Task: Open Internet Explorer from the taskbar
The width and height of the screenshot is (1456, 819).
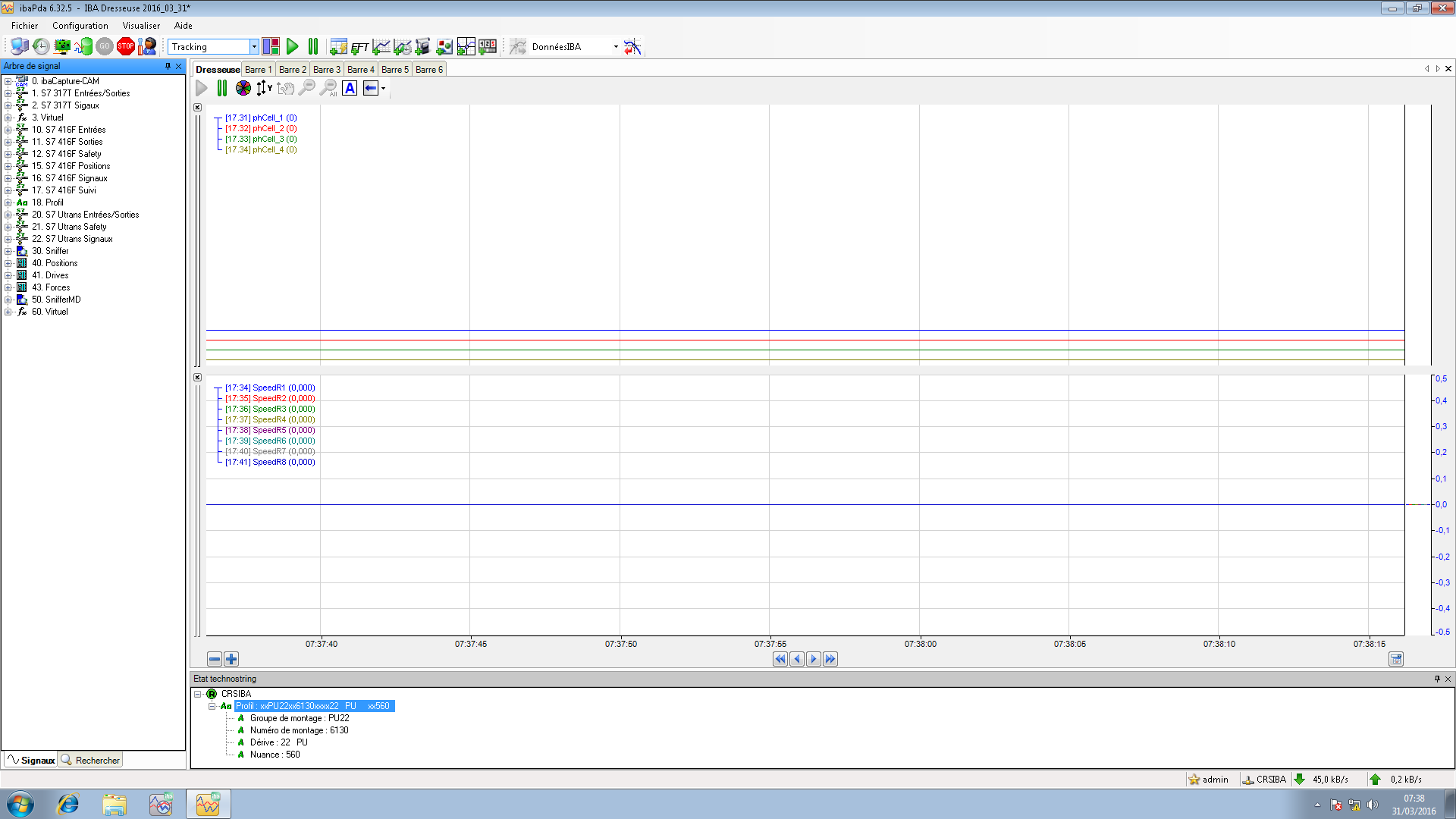Action: click(x=68, y=804)
